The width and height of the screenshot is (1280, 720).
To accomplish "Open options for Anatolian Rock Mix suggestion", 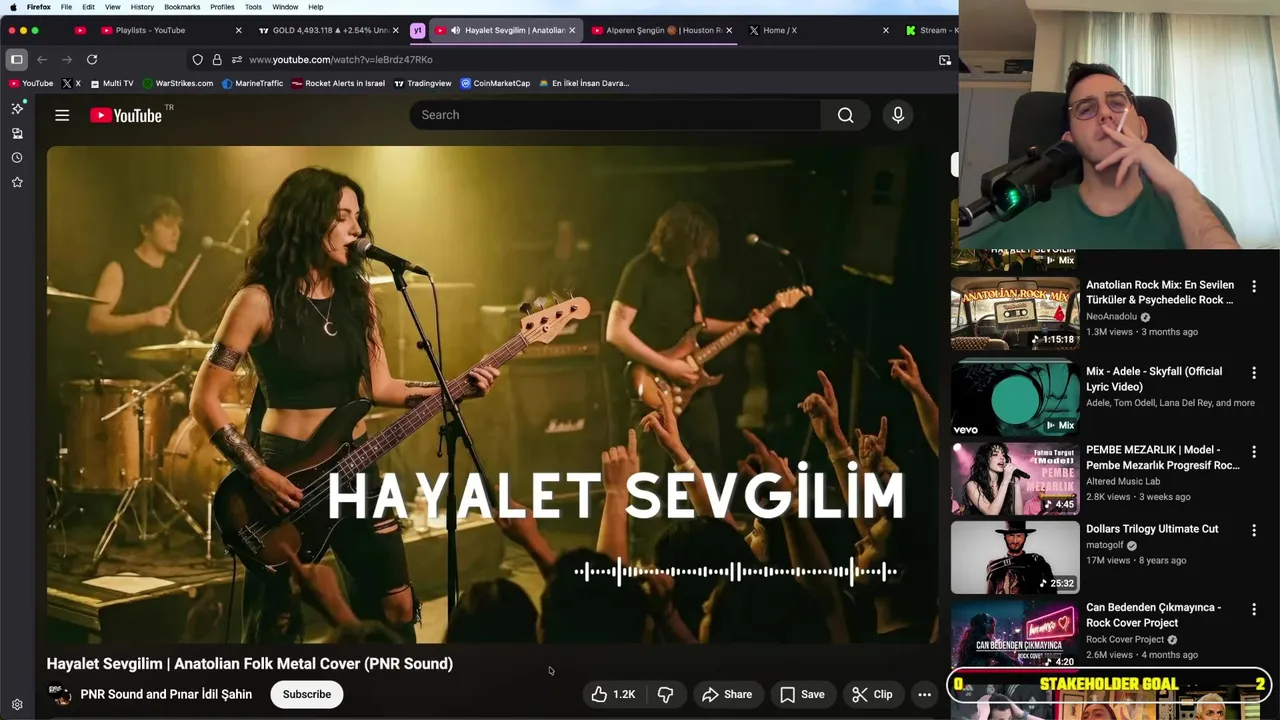I will [1254, 287].
